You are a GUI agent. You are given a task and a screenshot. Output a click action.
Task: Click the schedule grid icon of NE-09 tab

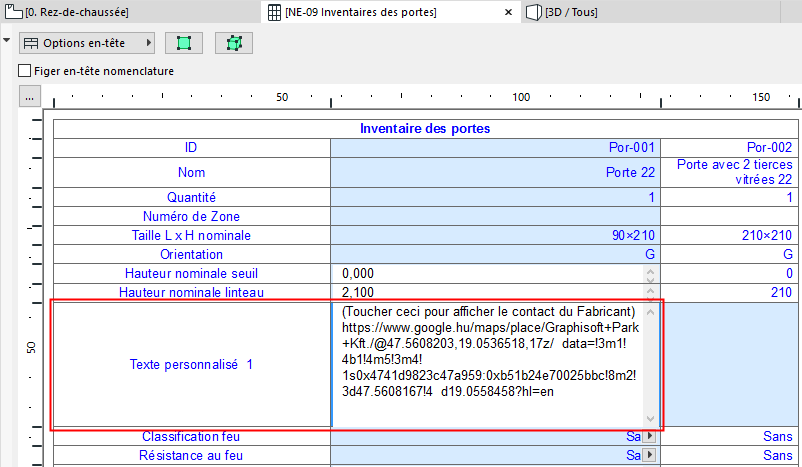tap(274, 12)
